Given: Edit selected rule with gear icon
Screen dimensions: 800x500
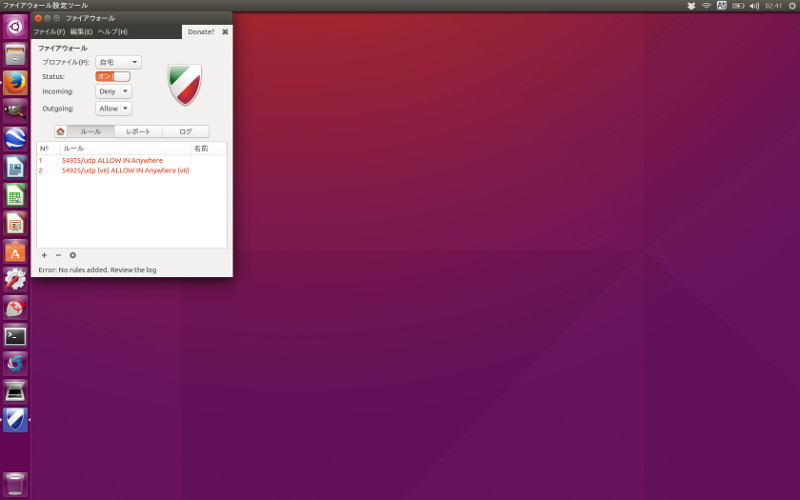Looking at the screenshot, I should tap(72, 255).
